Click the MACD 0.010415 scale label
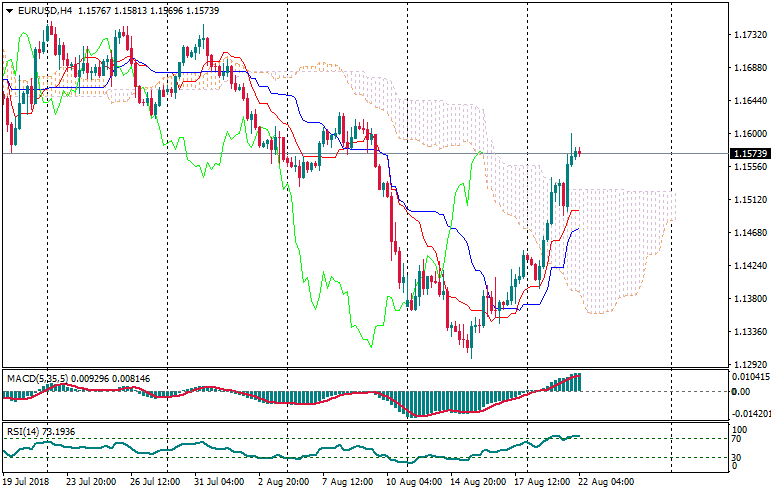This screenshot has height=493, width=771. tap(749, 377)
